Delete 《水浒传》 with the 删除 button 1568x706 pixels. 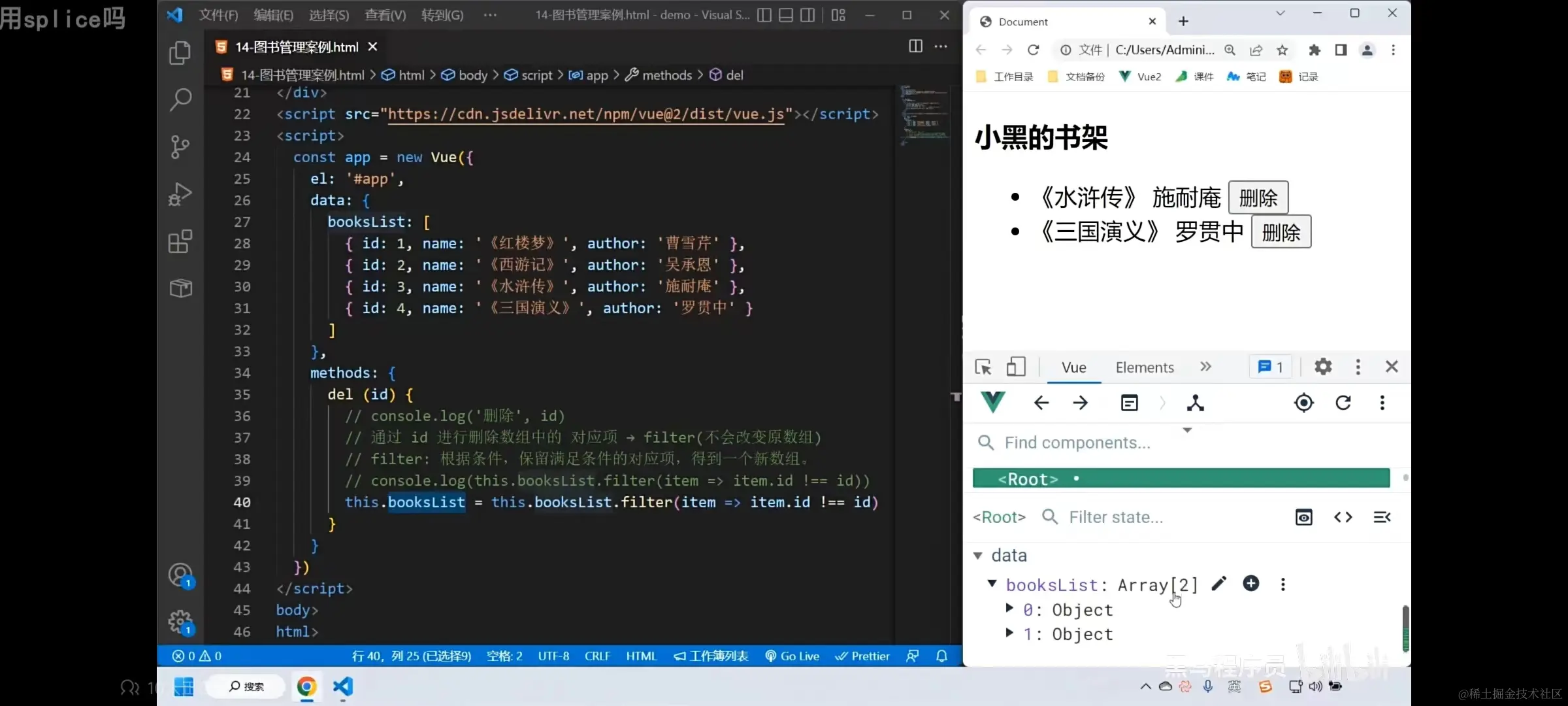[x=1258, y=197]
